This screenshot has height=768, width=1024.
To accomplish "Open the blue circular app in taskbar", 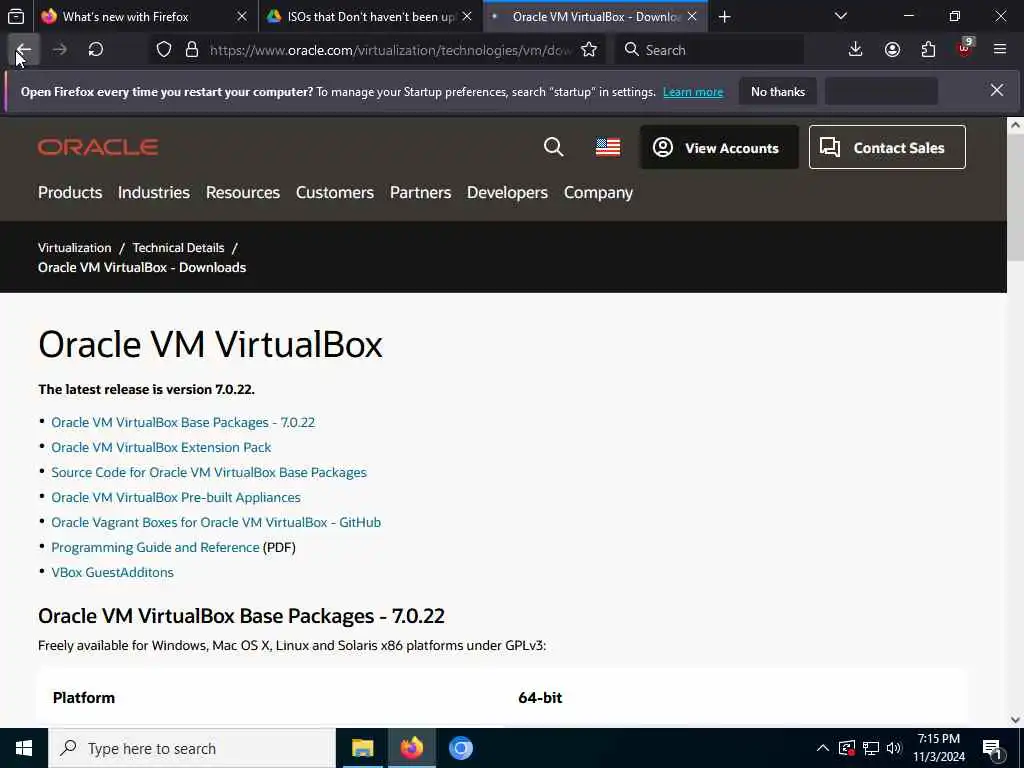I will (x=460, y=748).
